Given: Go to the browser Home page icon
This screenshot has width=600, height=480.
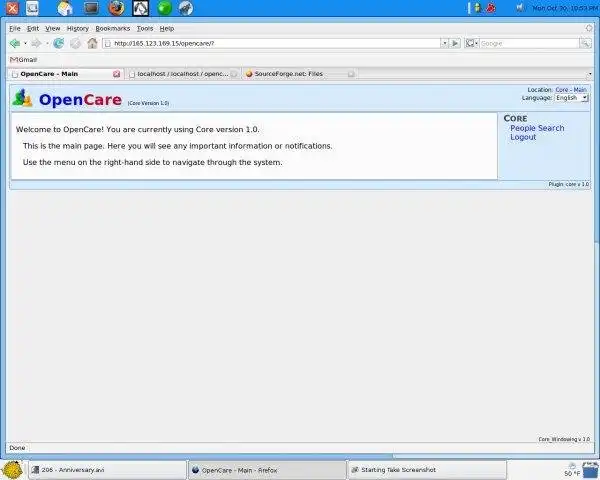Looking at the screenshot, I should tap(92, 43).
